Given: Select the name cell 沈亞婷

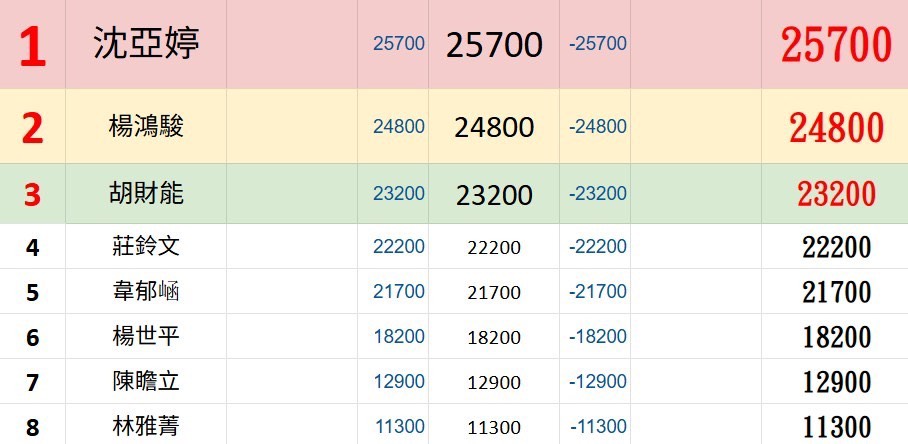Looking at the screenshot, I should click(146, 45).
